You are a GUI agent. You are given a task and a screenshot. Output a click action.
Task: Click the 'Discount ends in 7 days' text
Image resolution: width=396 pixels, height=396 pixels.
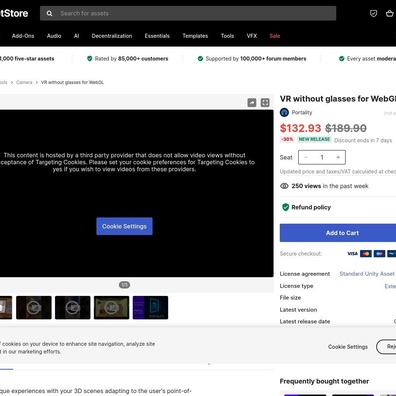click(x=363, y=140)
